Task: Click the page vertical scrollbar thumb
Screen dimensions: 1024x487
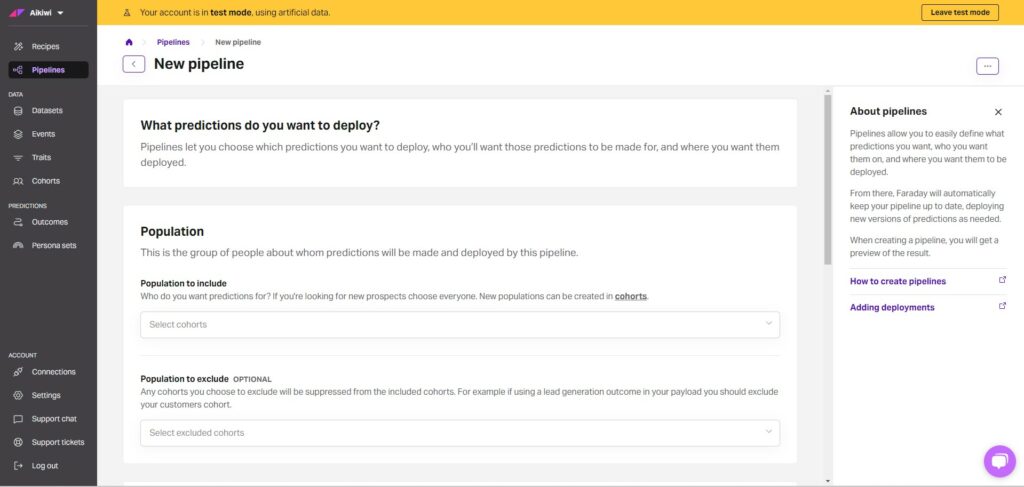Action: click(827, 180)
